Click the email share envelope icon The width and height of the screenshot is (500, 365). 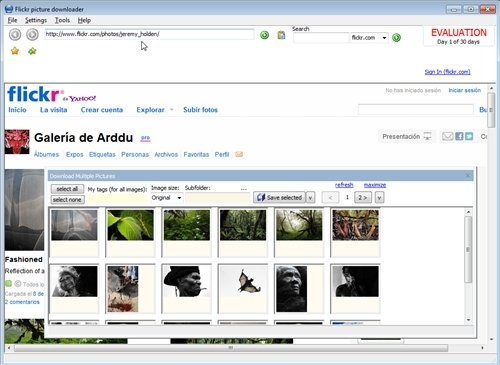click(447, 136)
